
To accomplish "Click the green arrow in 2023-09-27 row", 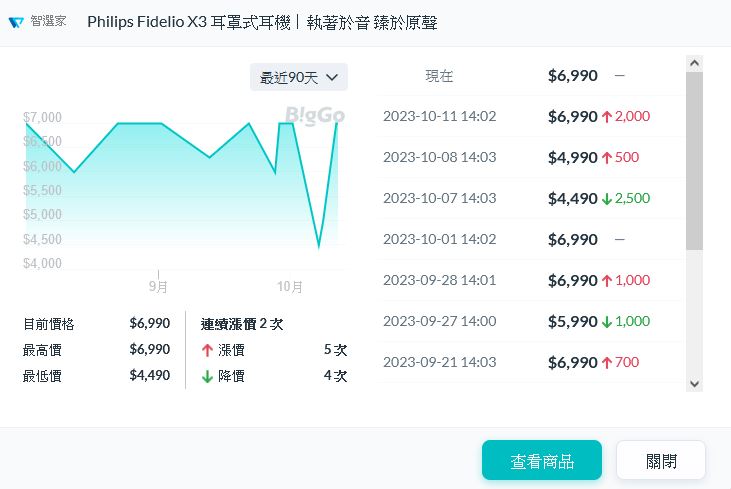I will pos(606,321).
